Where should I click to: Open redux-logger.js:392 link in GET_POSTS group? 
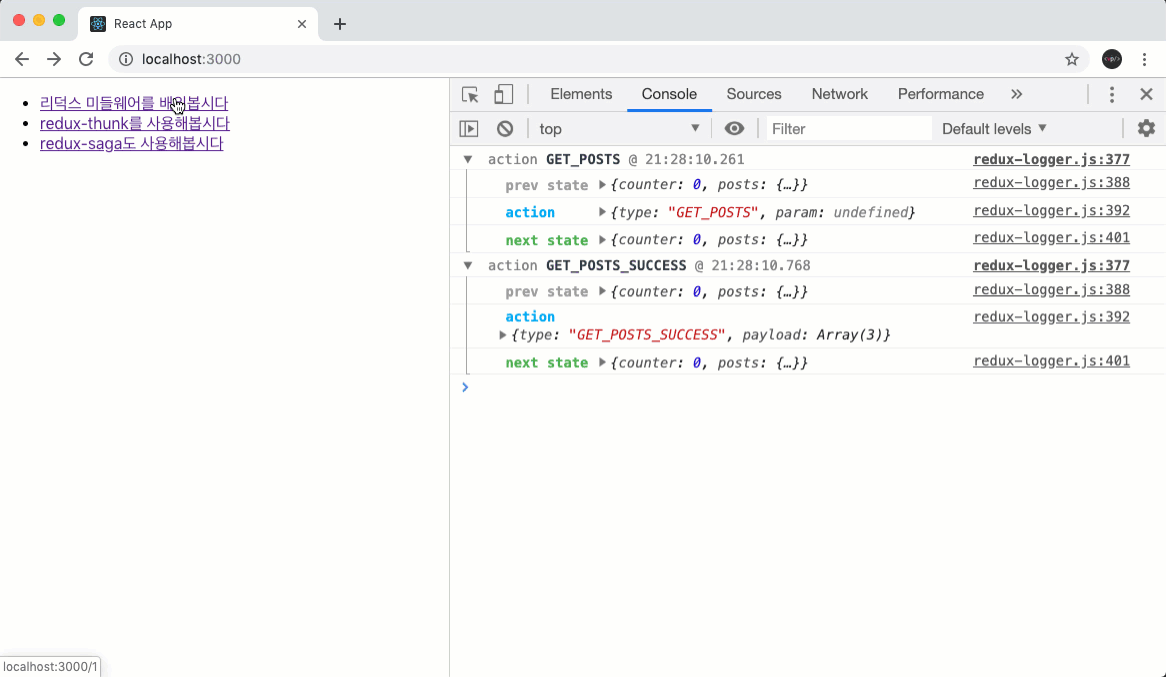[x=1051, y=211]
